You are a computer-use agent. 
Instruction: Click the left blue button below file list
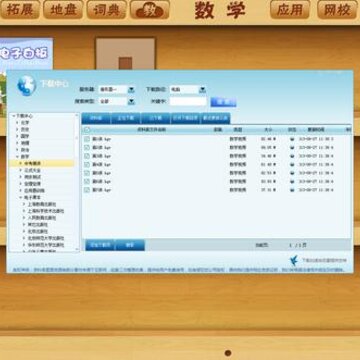(100, 245)
